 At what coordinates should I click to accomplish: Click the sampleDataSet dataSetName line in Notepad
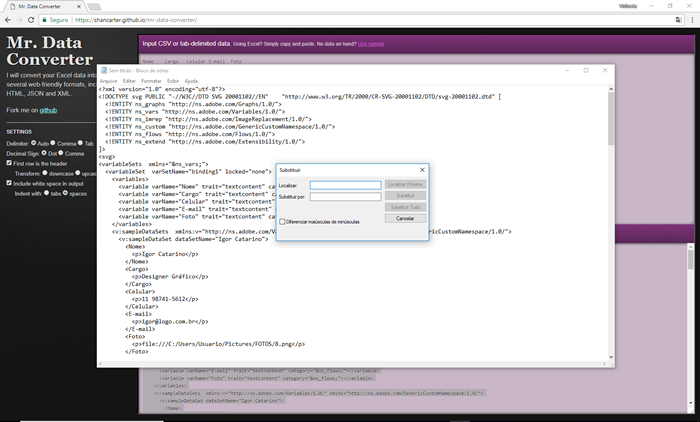193,239
